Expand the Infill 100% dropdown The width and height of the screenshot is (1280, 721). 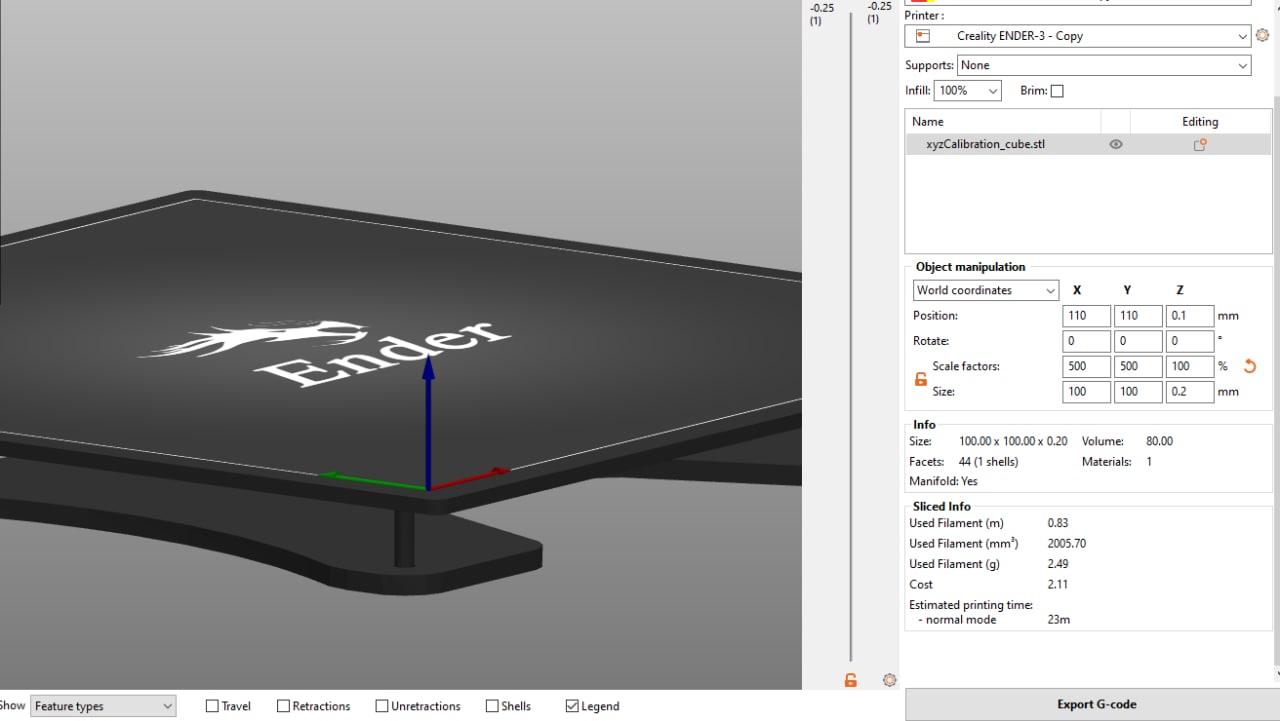(967, 90)
